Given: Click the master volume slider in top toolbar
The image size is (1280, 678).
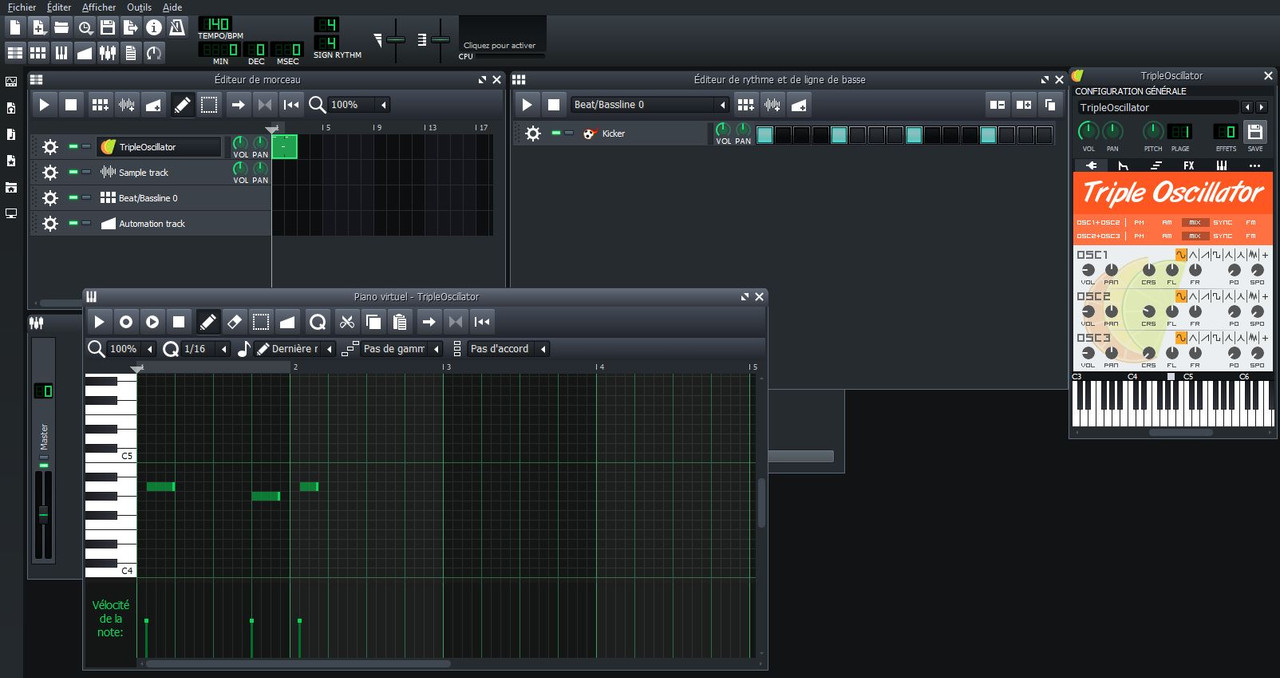Looking at the screenshot, I should (x=396, y=39).
